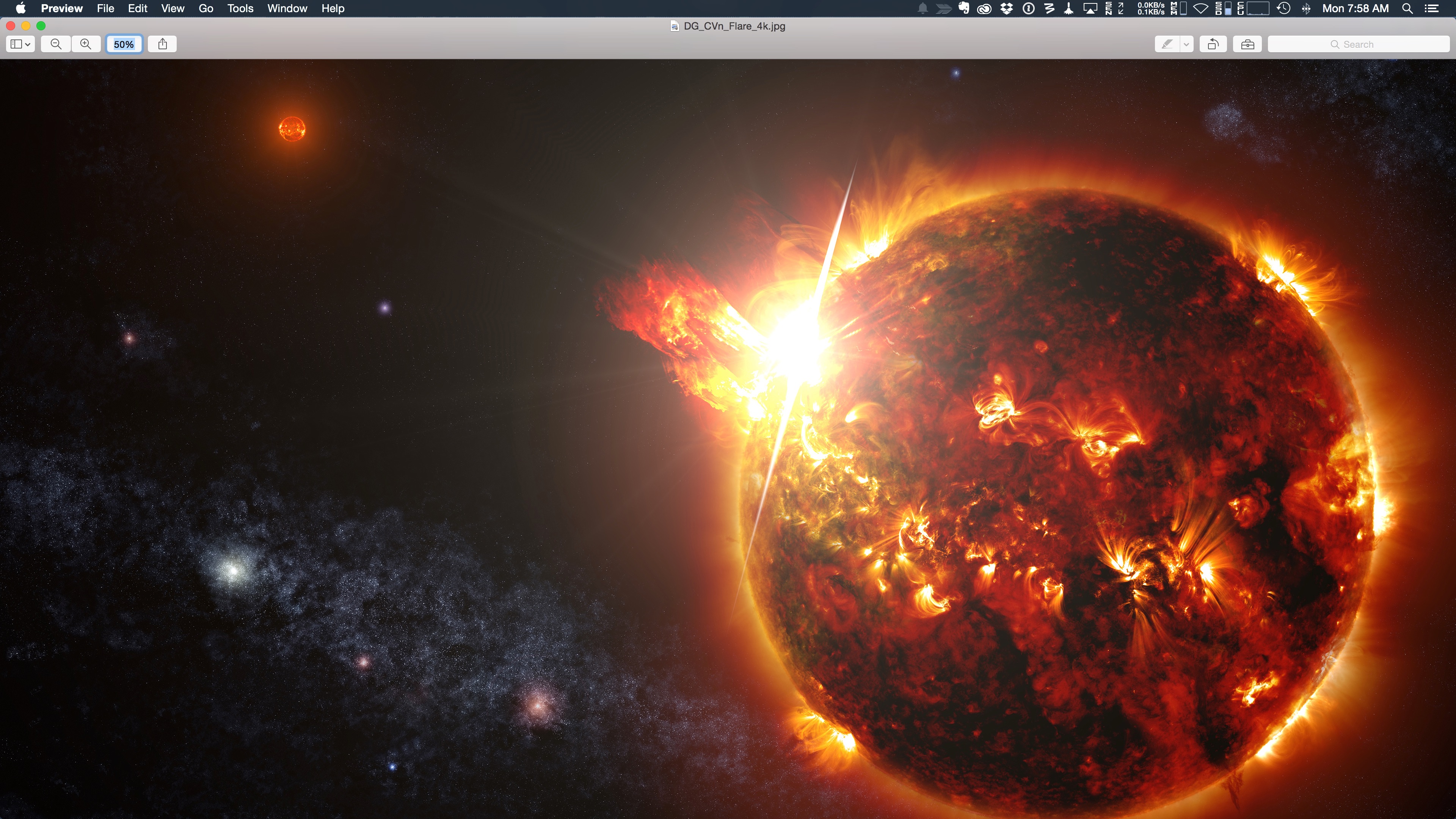Open the Bluetooth menu bar icon
The image size is (1456, 819).
coord(1306,8)
